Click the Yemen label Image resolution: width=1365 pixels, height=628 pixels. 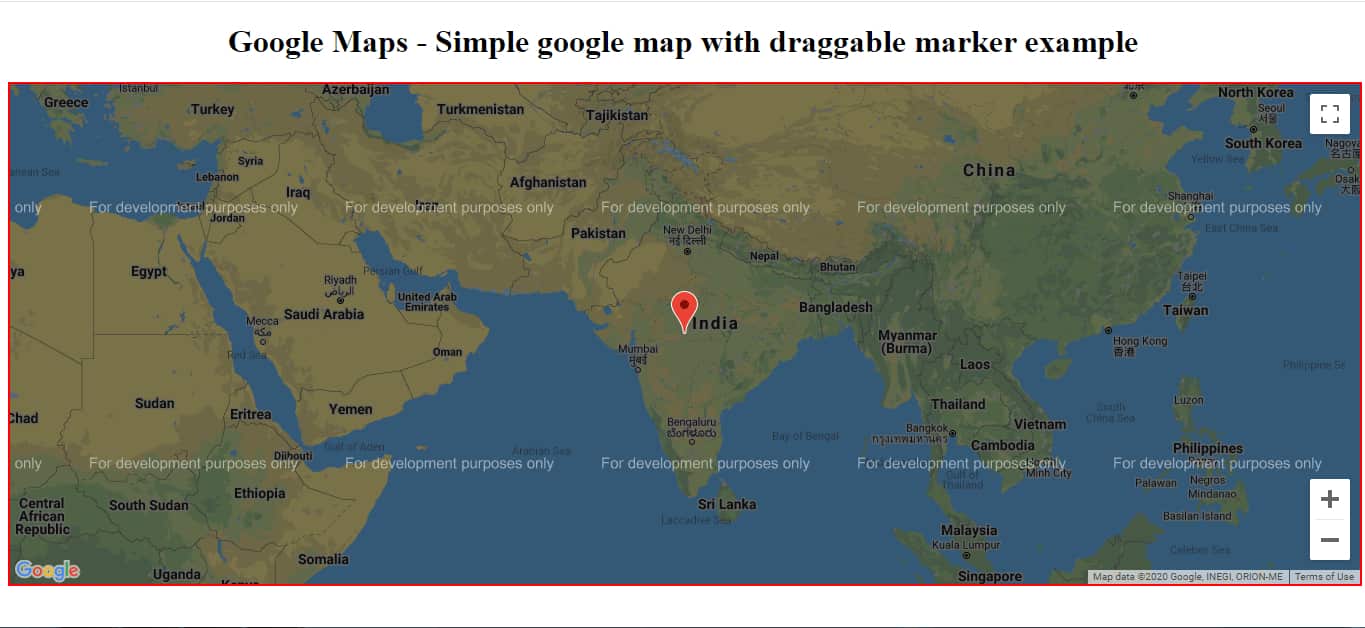(350, 409)
